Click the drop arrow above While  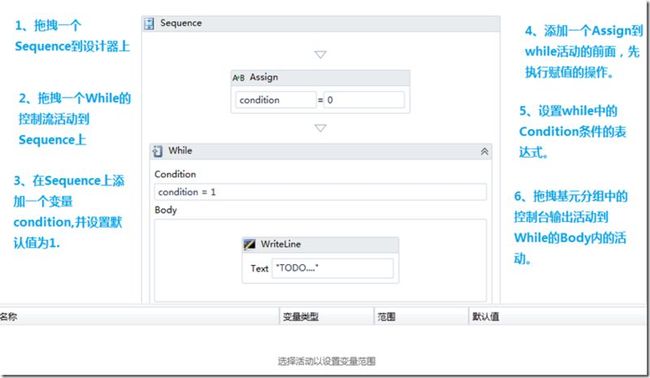tap(320, 128)
